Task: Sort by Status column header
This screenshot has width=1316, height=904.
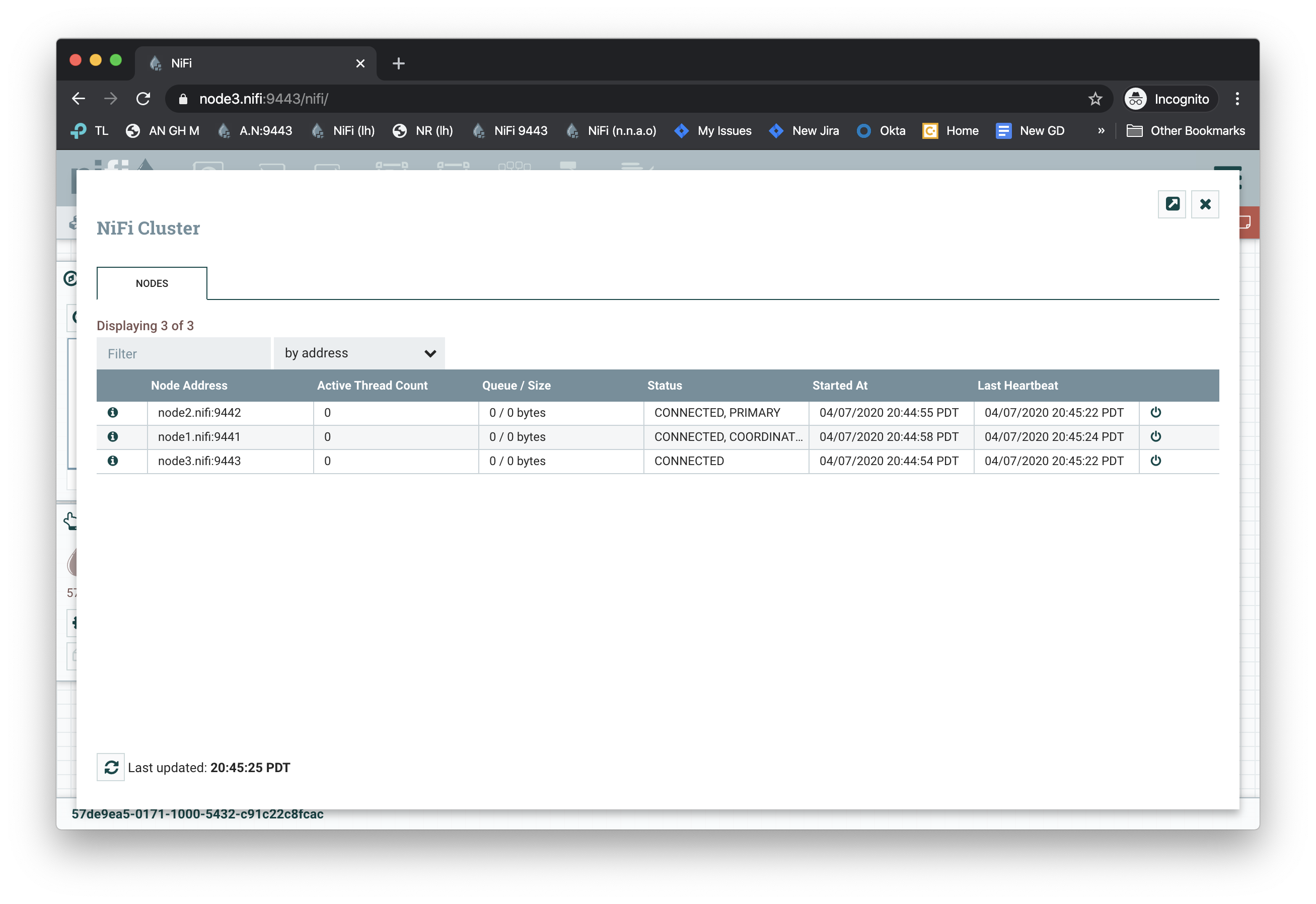Action: coord(665,386)
